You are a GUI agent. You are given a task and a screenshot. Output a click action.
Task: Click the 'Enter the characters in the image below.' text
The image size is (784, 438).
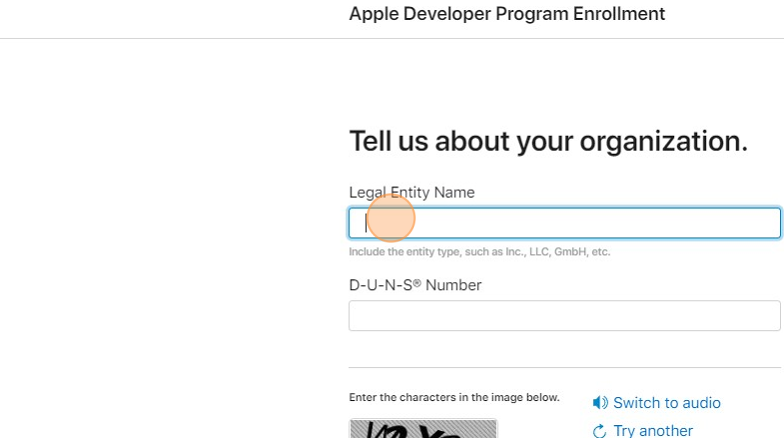[x=454, y=398]
